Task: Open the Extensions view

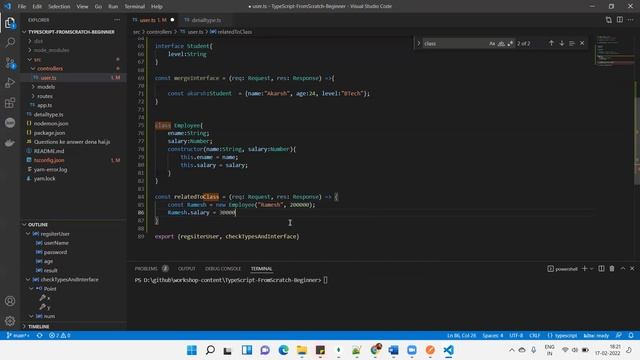Action: point(10,102)
